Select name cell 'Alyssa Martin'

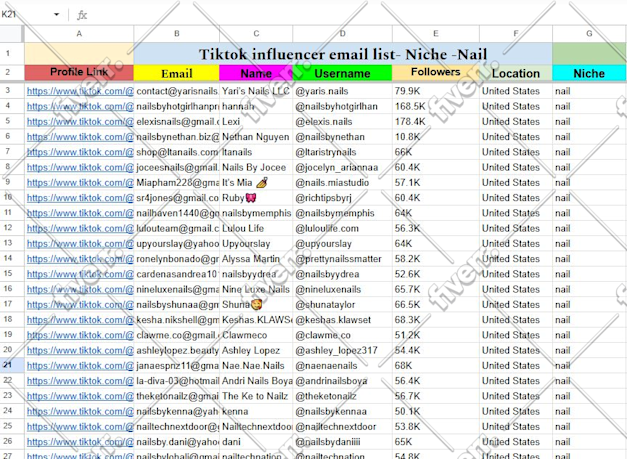[256, 259]
